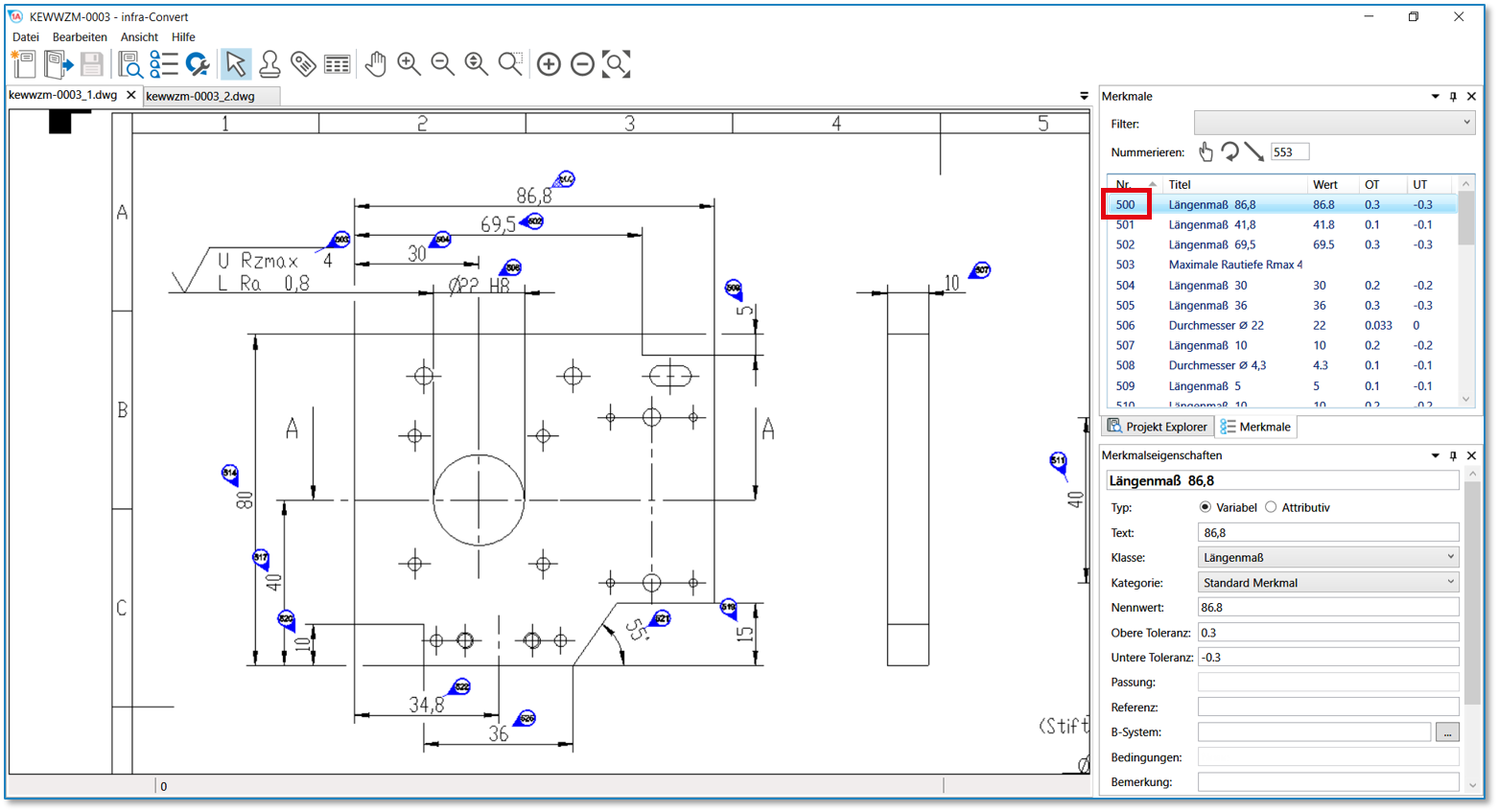
Task: Switch to Projekt Explorer tab
Action: (1158, 427)
